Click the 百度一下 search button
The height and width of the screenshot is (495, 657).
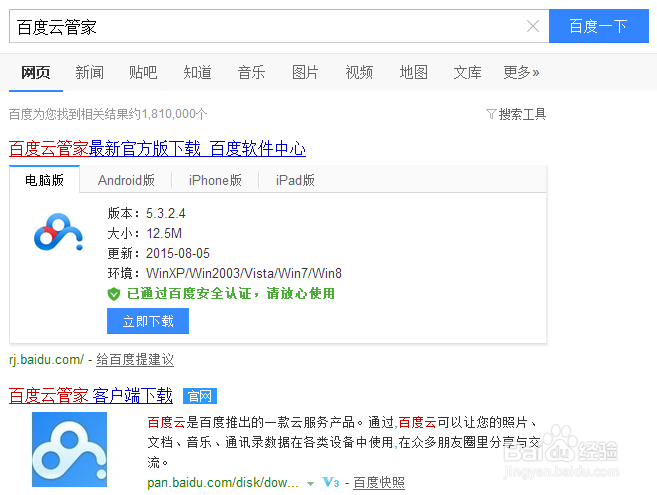click(x=598, y=26)
